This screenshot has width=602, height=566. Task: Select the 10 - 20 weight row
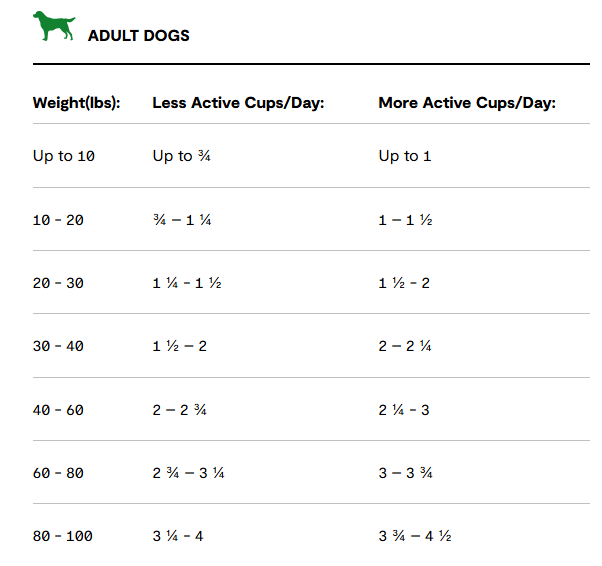pos(311,220)
